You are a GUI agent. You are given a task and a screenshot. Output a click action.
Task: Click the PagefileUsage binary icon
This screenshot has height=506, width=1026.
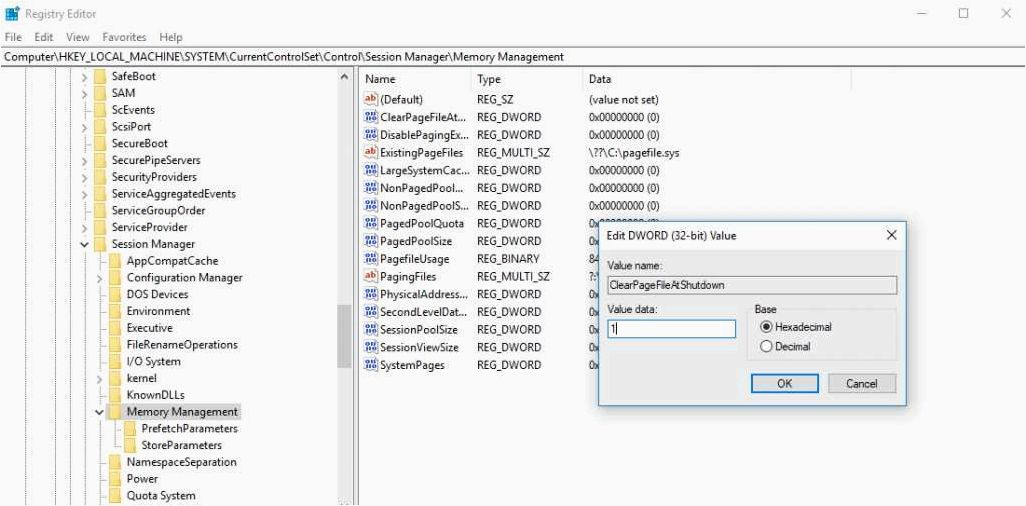[371, 259]
